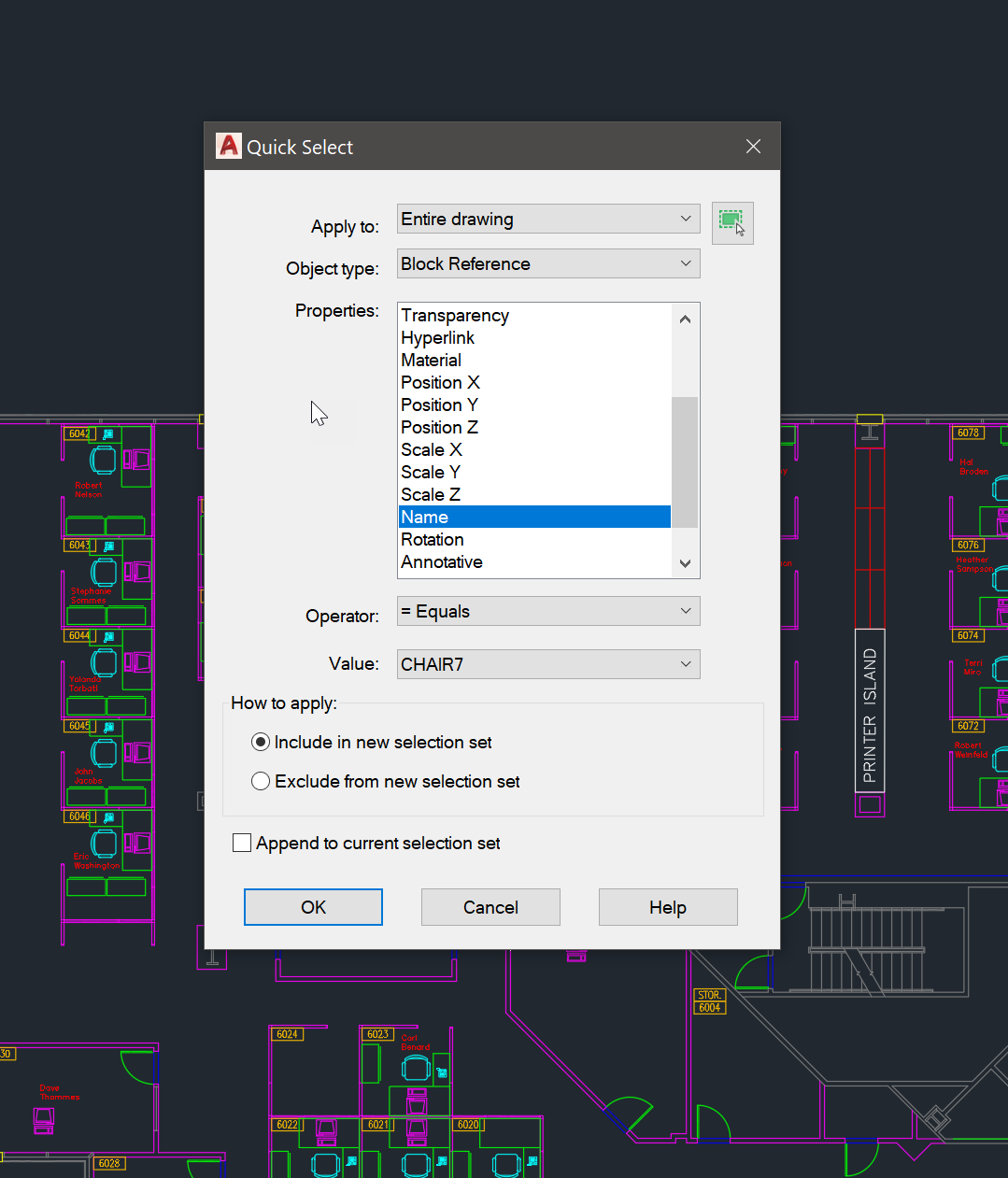Select the Include in new selection set option
This screenshot has width=1008, height=1178.
click(261, 742)
